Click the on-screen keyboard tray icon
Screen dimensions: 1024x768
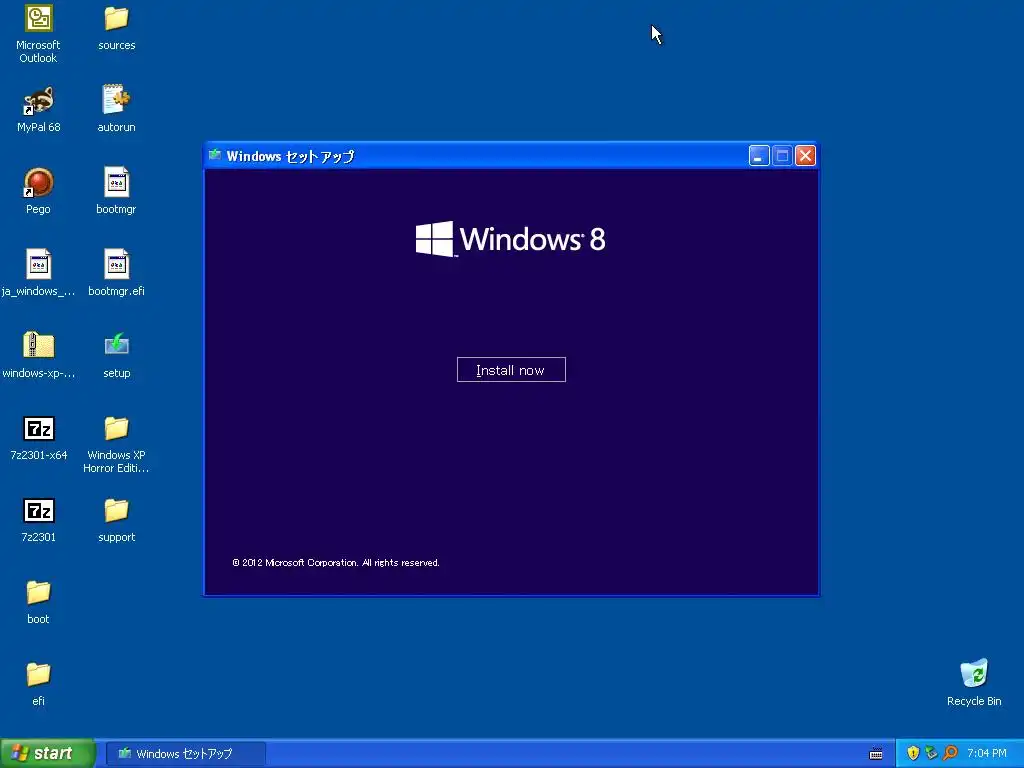(876, 754)
